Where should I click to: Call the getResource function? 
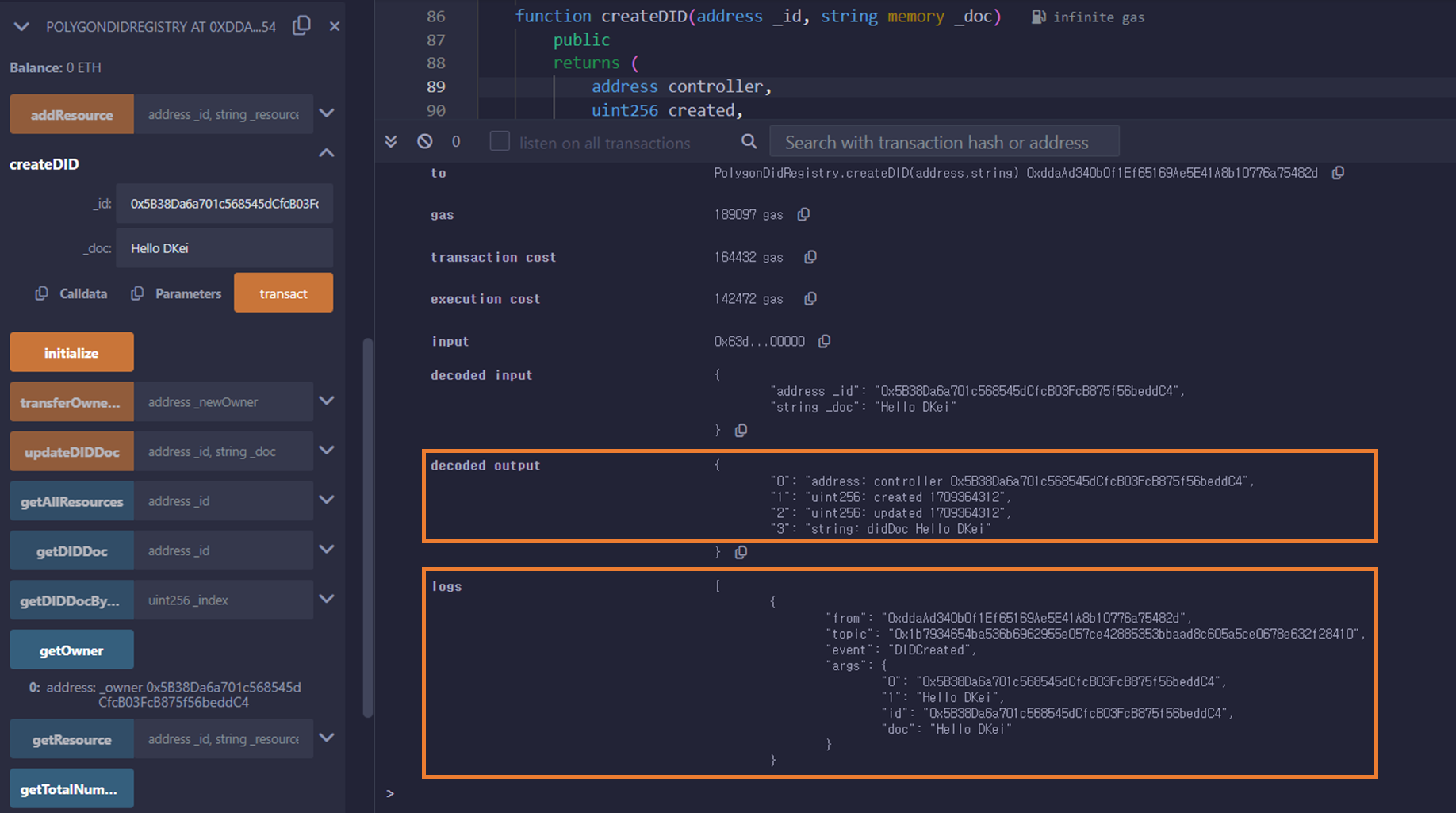[x=72, y=739]
